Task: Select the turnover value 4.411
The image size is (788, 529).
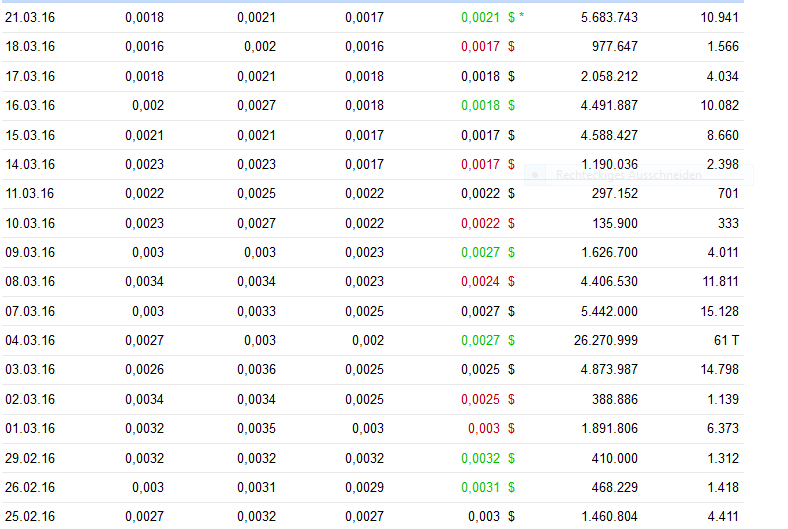Action: (723, 516)
